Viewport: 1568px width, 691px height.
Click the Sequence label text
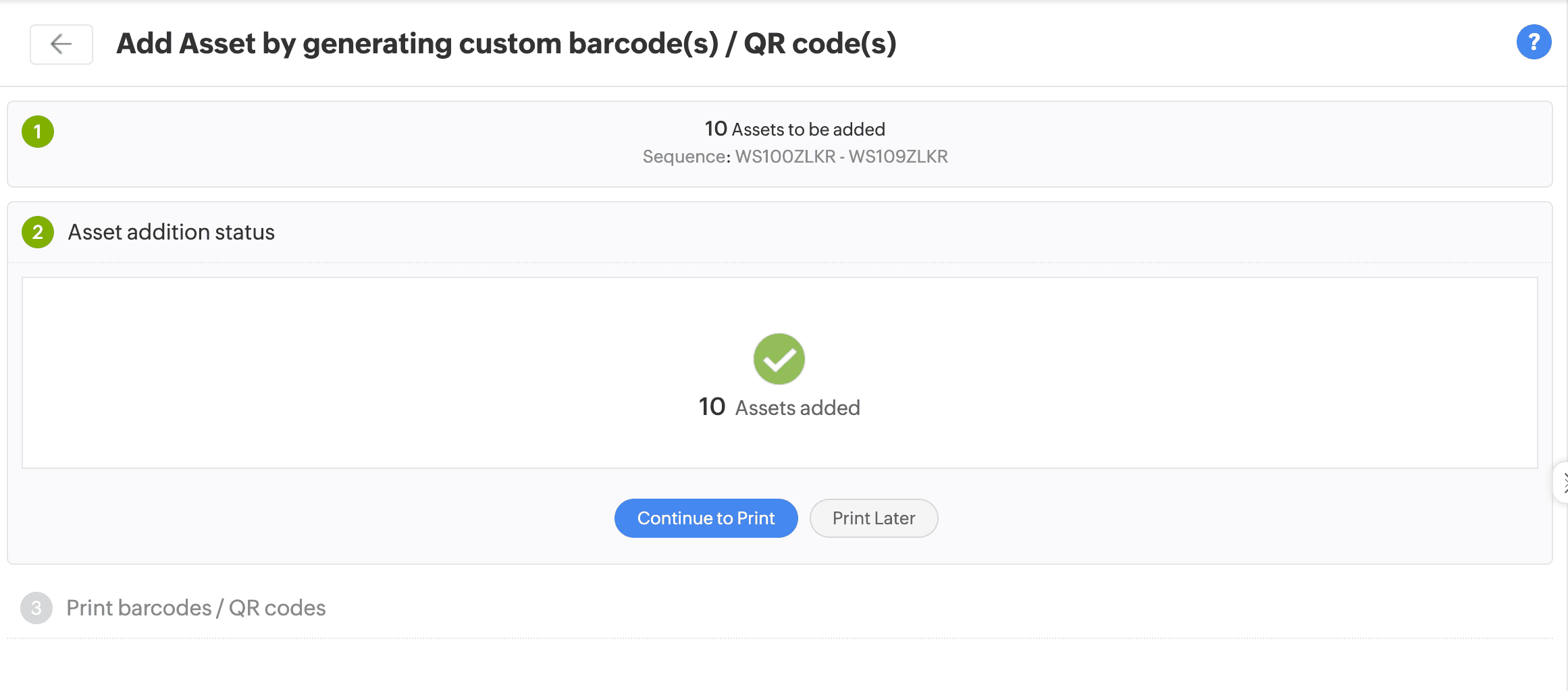click(x=685, y=157)
